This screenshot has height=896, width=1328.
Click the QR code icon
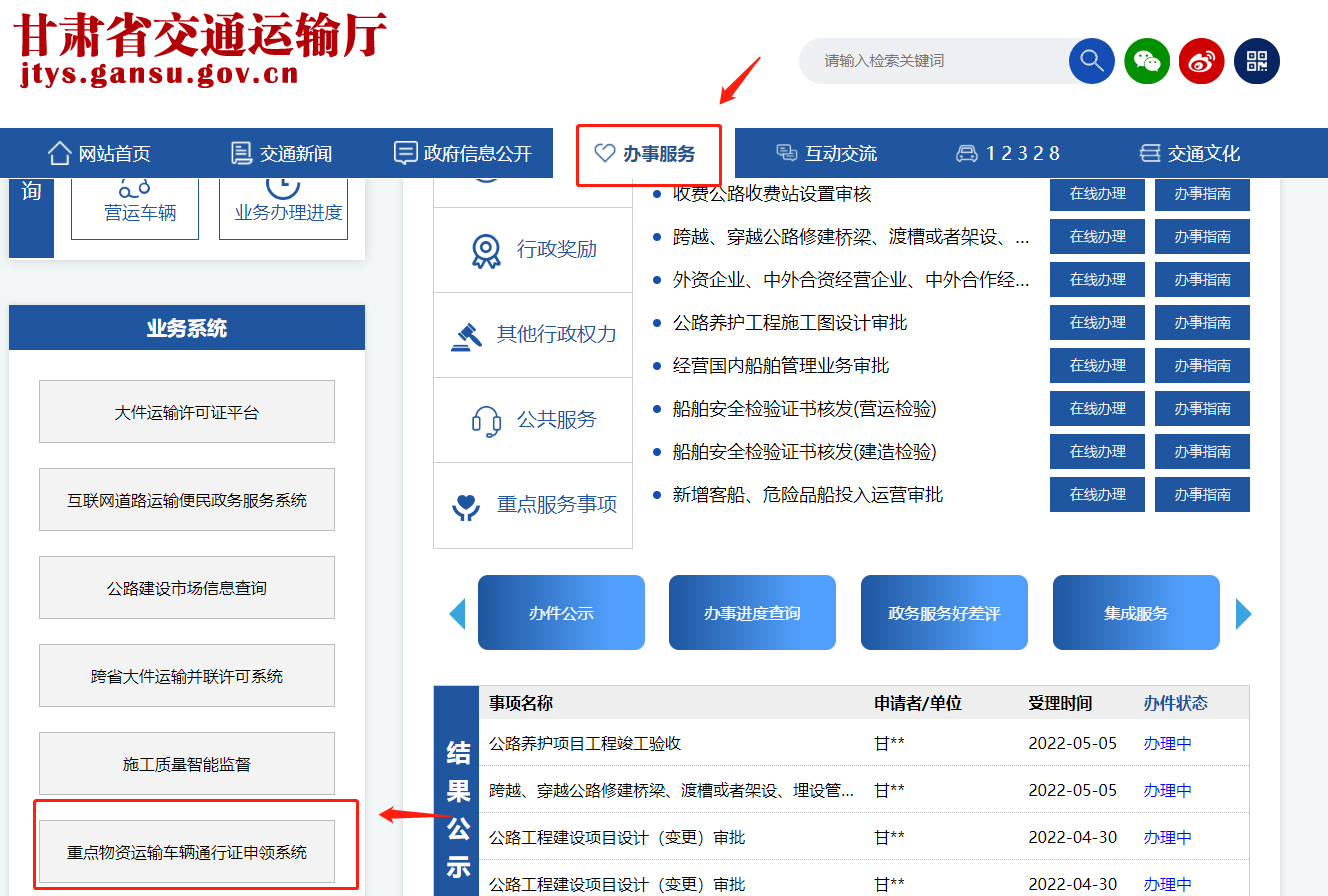click(x=1256, y=61)
